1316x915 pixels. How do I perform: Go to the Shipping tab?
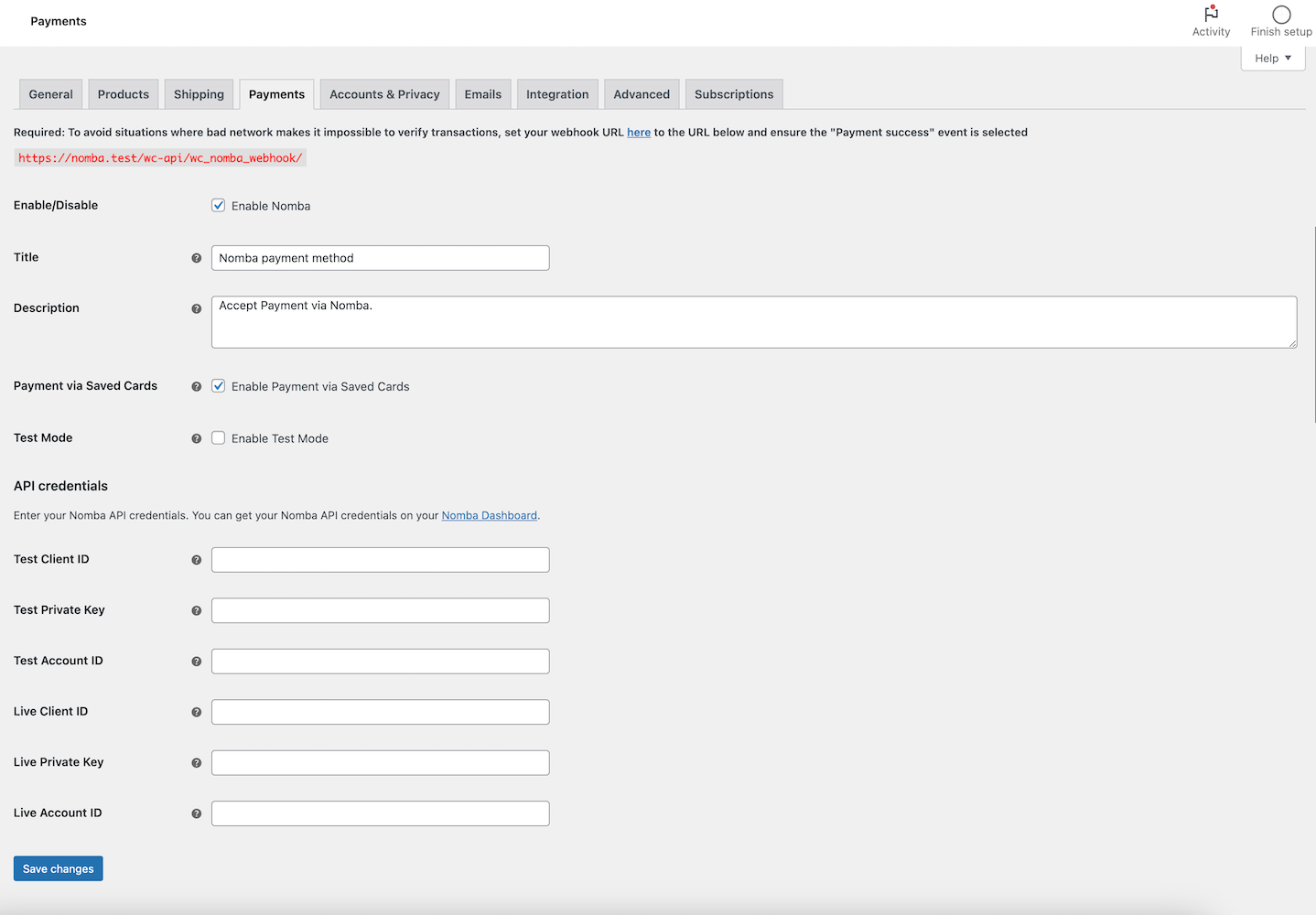(199, 94)
